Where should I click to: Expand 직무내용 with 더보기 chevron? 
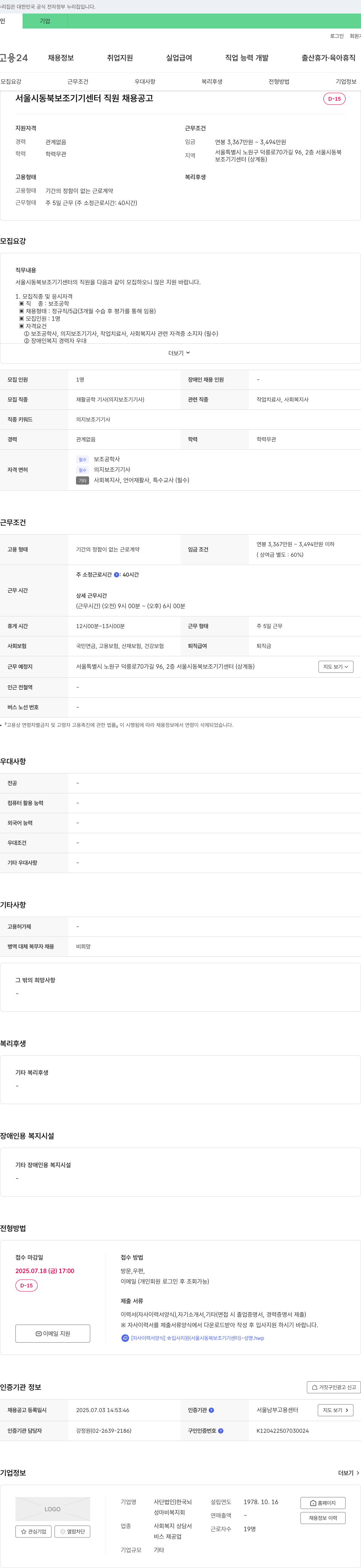pos(179,353)
